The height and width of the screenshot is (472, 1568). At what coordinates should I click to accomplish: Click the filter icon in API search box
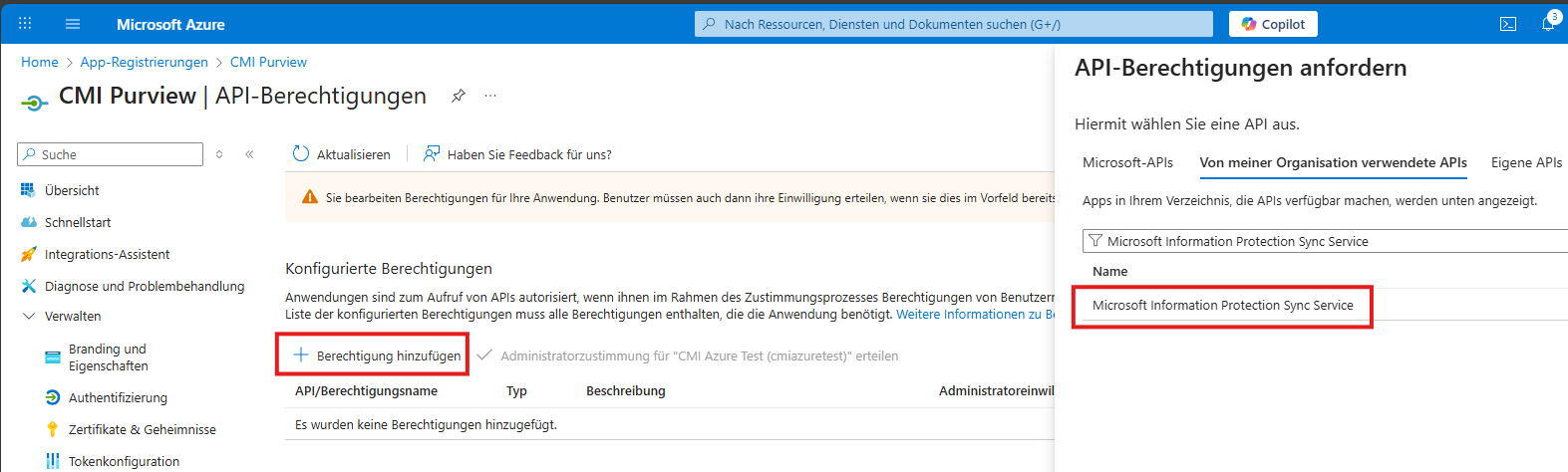[1096, 241]
